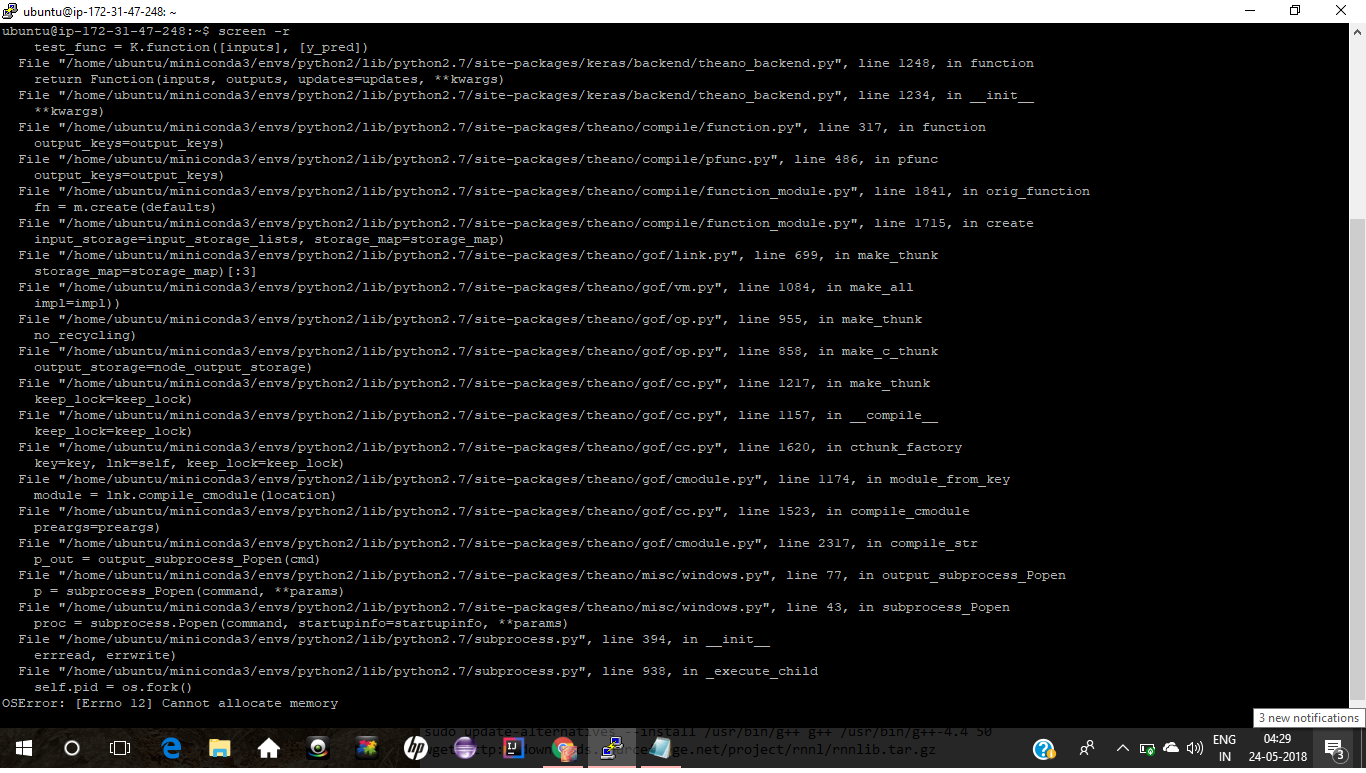Open the volume control speaker icon

(x=1194, y=748)
